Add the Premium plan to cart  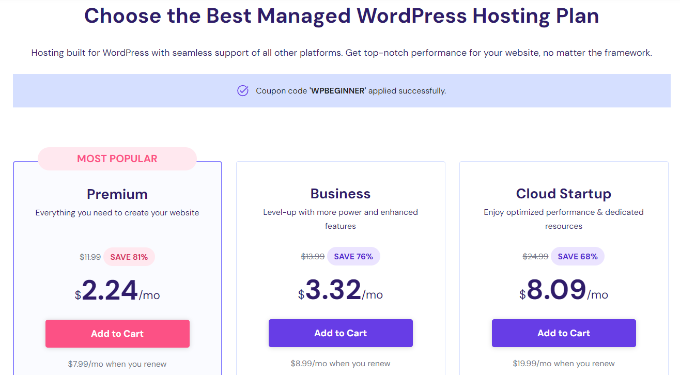click(x=118, y=333)
